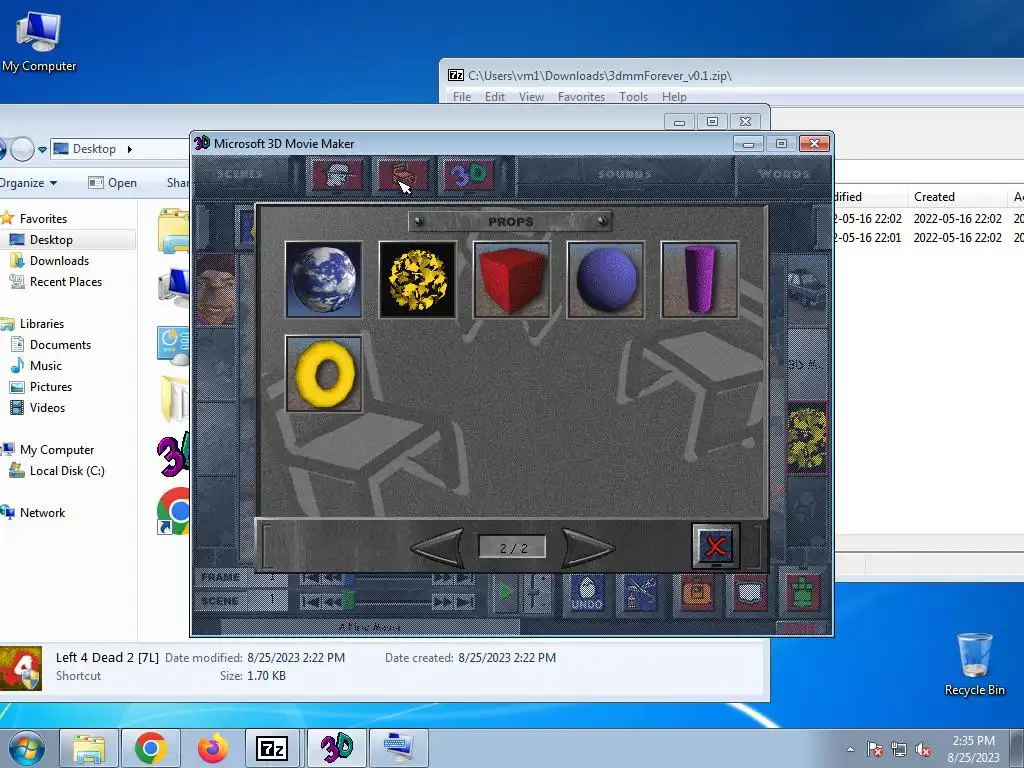This screenshot has width=1024, height=768.
Task: Open Chrome from the taskbar
Action: pos(151,748)
